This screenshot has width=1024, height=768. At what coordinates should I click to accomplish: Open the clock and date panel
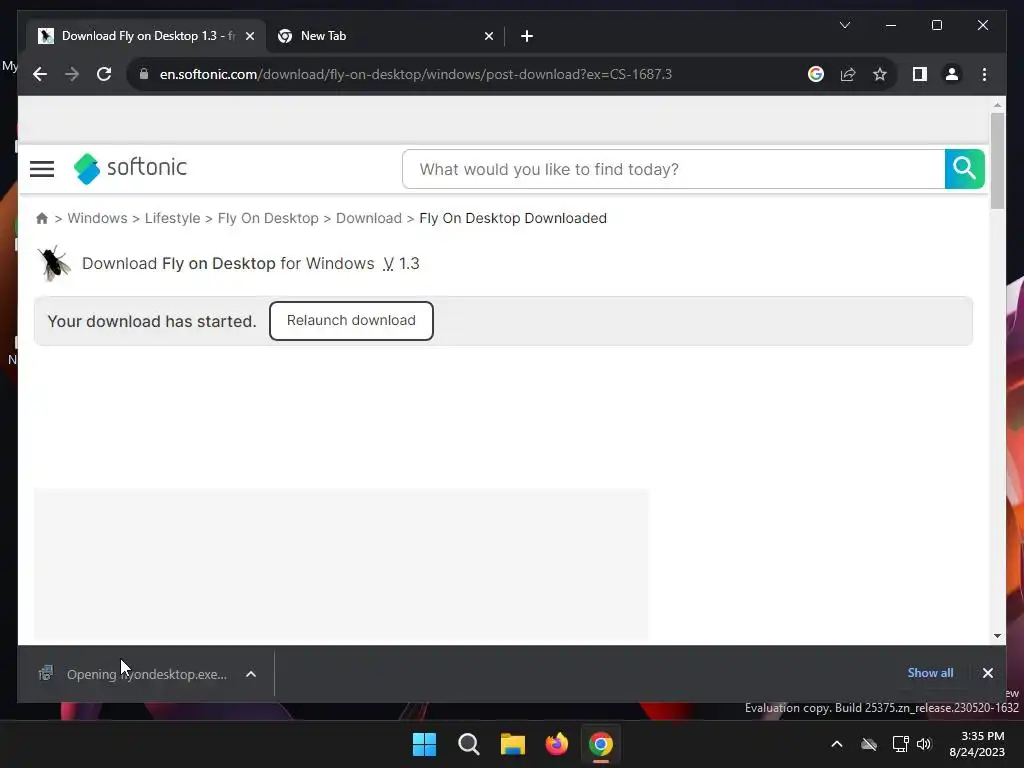977,744
